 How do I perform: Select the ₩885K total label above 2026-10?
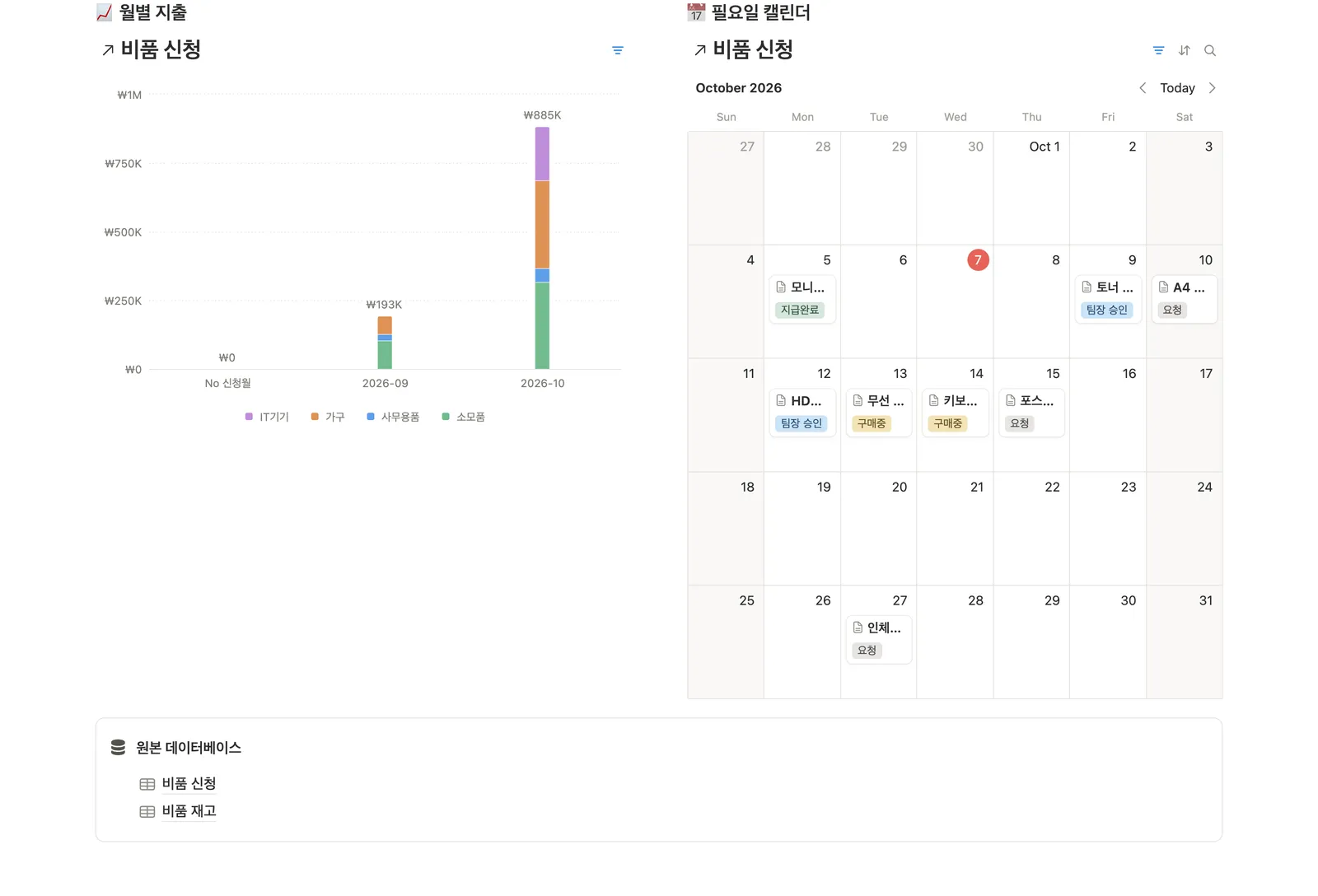coord(542,115)
